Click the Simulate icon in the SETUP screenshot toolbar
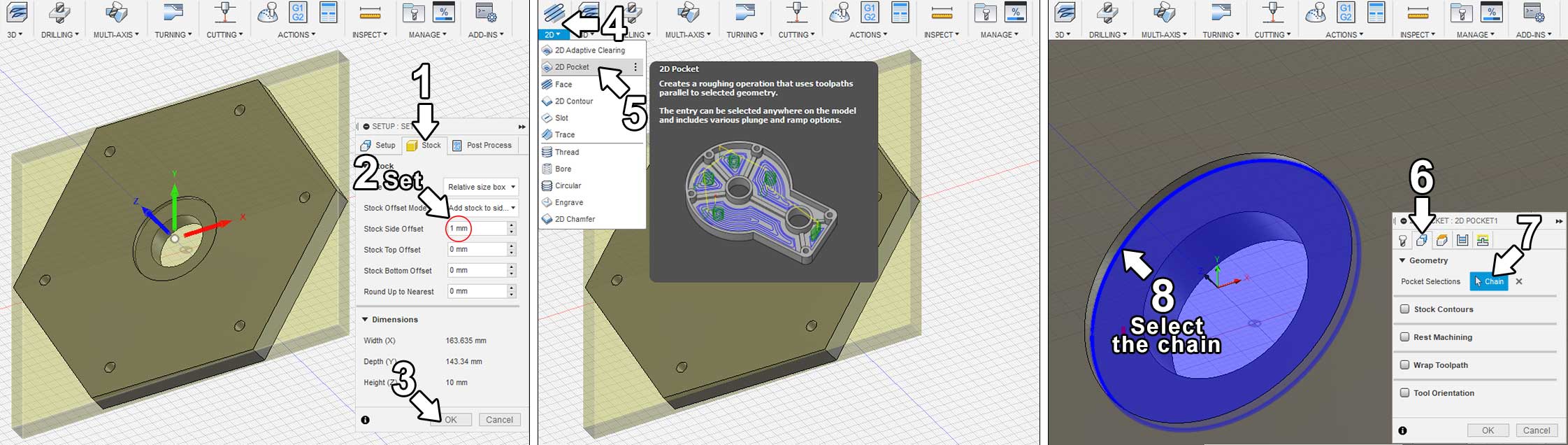The width and height of the screenshot is (1568, 445). click(268, 12)
